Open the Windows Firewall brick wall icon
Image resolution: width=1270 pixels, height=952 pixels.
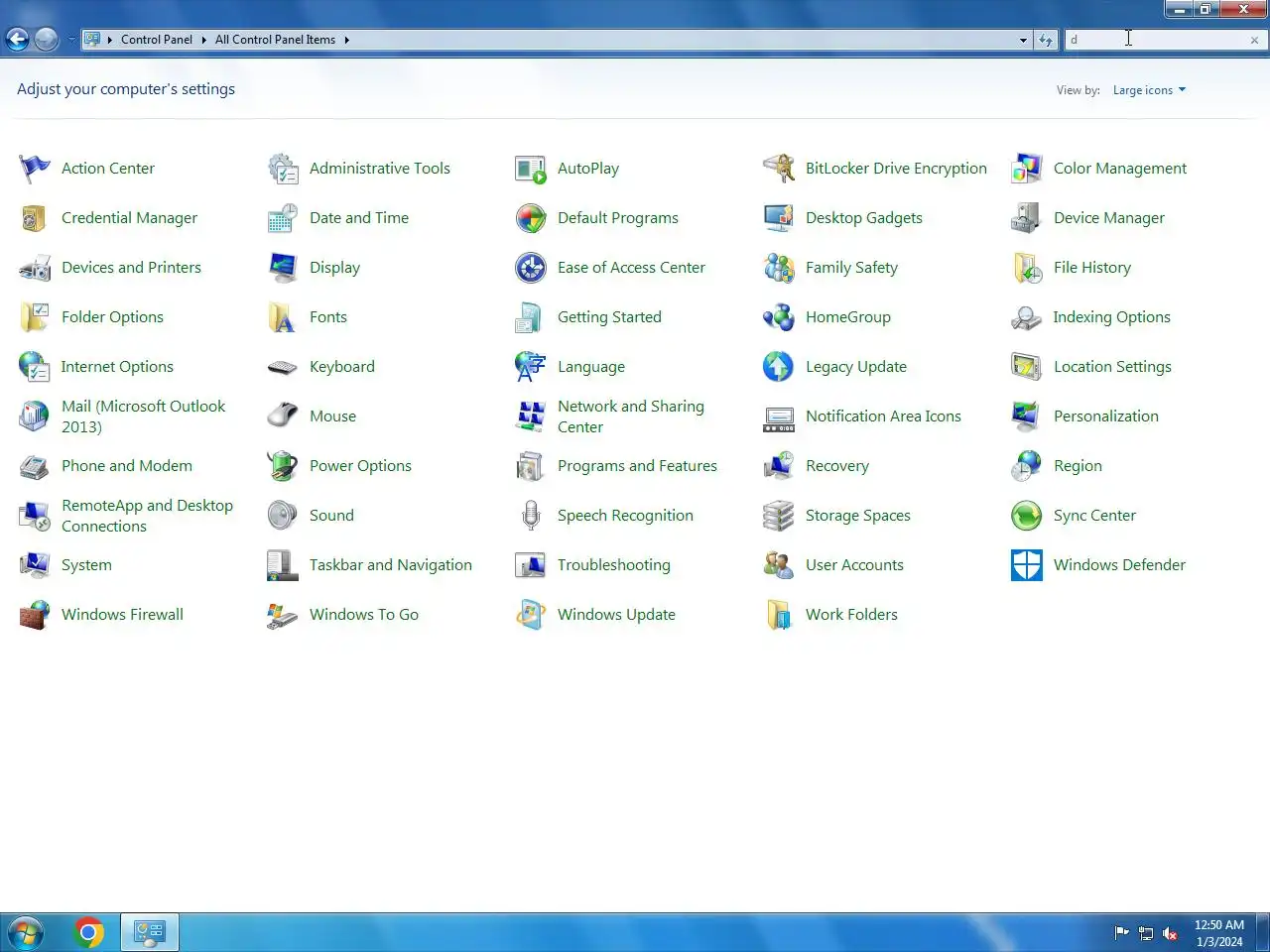tap(35, 615)
